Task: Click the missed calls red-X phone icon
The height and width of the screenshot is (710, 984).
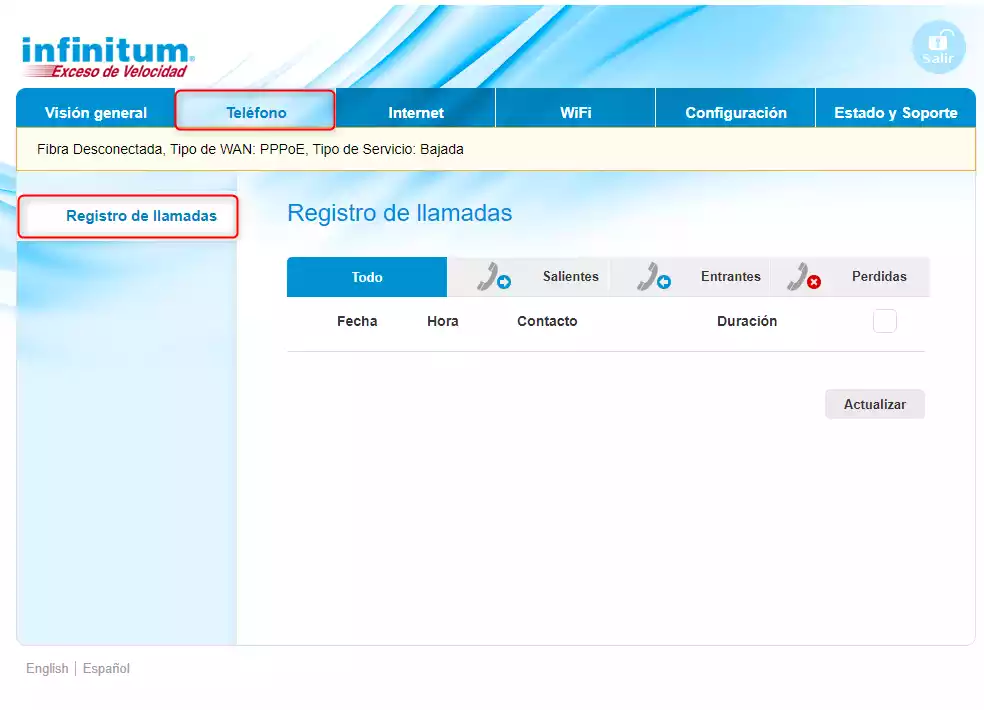Action: pyautogui.click(x=803, y=277)
